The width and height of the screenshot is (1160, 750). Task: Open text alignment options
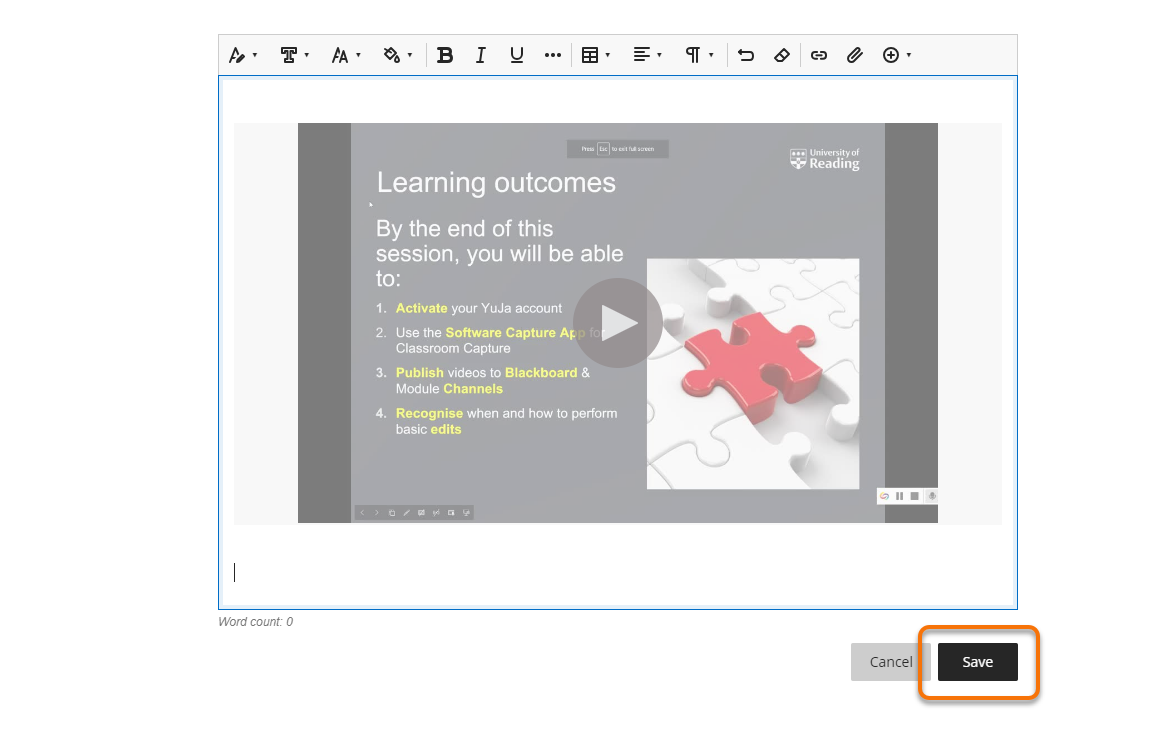click(641, 55)
